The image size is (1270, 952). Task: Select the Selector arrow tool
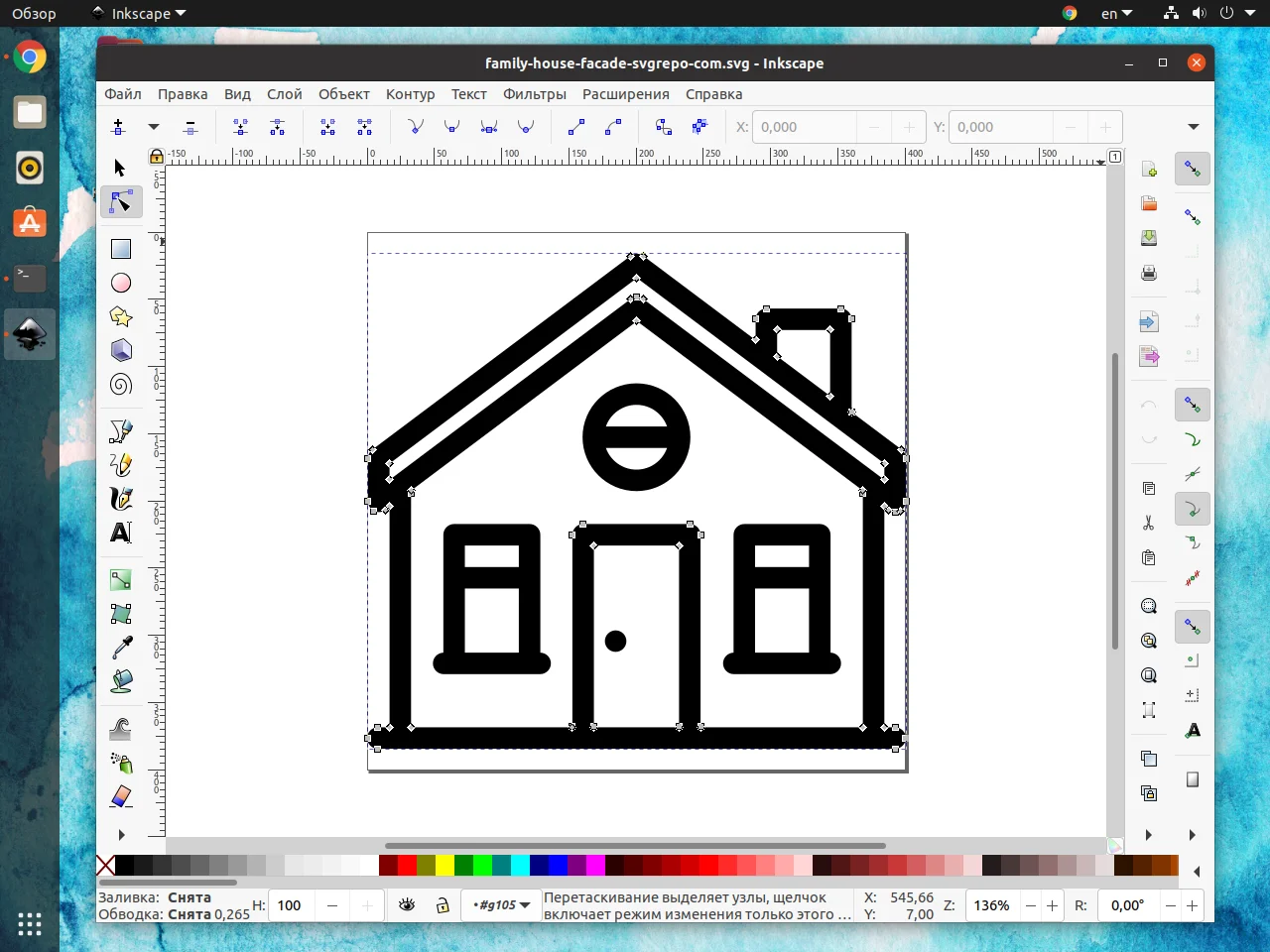(121, 168)
